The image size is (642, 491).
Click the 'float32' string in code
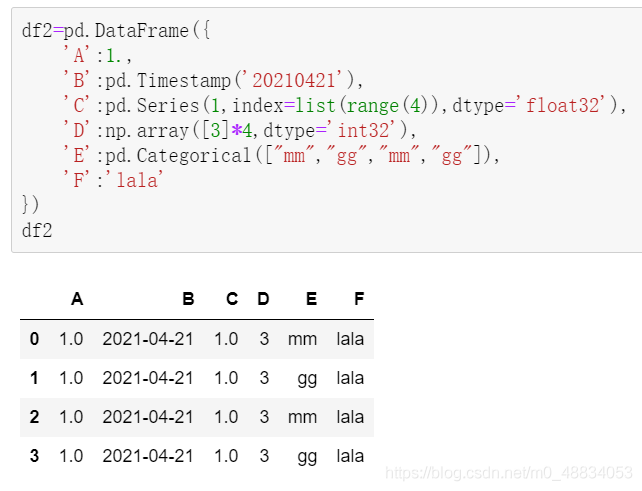tap(563, 105)
